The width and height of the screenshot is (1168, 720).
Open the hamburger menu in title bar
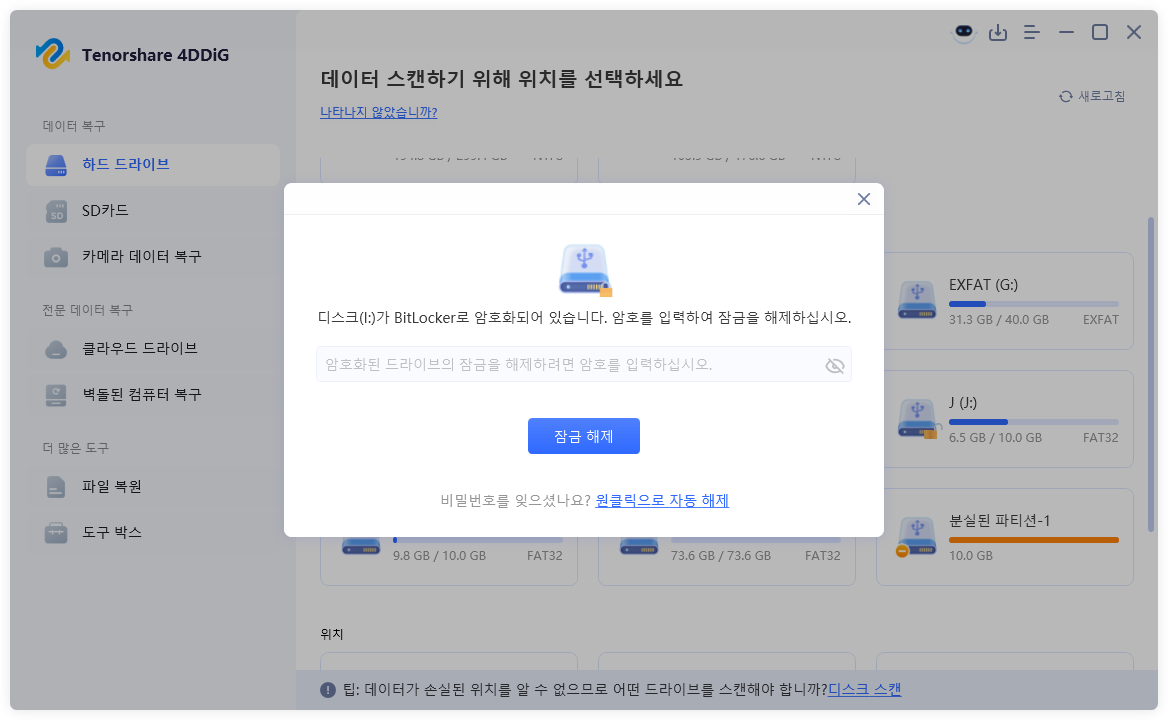(x=1031, y=32)
